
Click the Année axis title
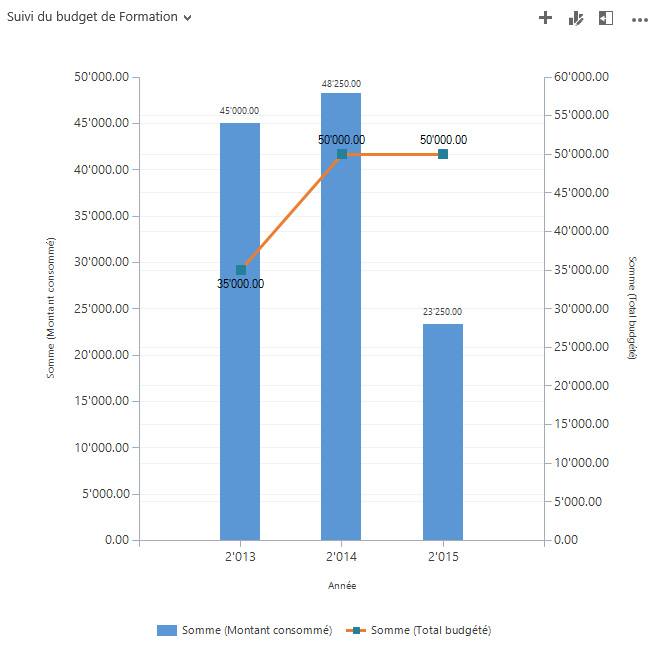341,586
